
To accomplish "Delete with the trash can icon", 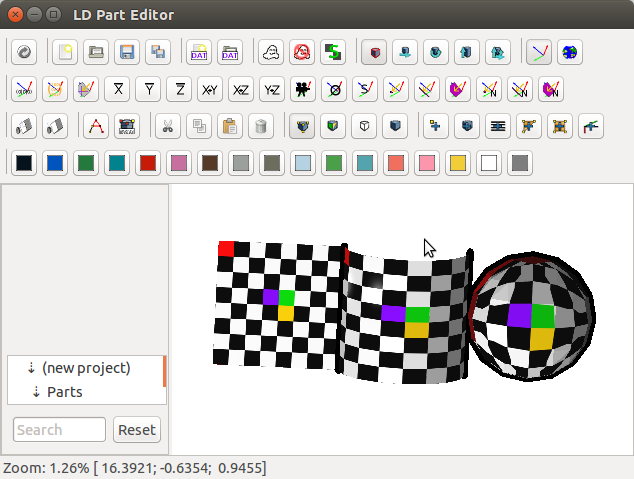I will tap(261, 126).
